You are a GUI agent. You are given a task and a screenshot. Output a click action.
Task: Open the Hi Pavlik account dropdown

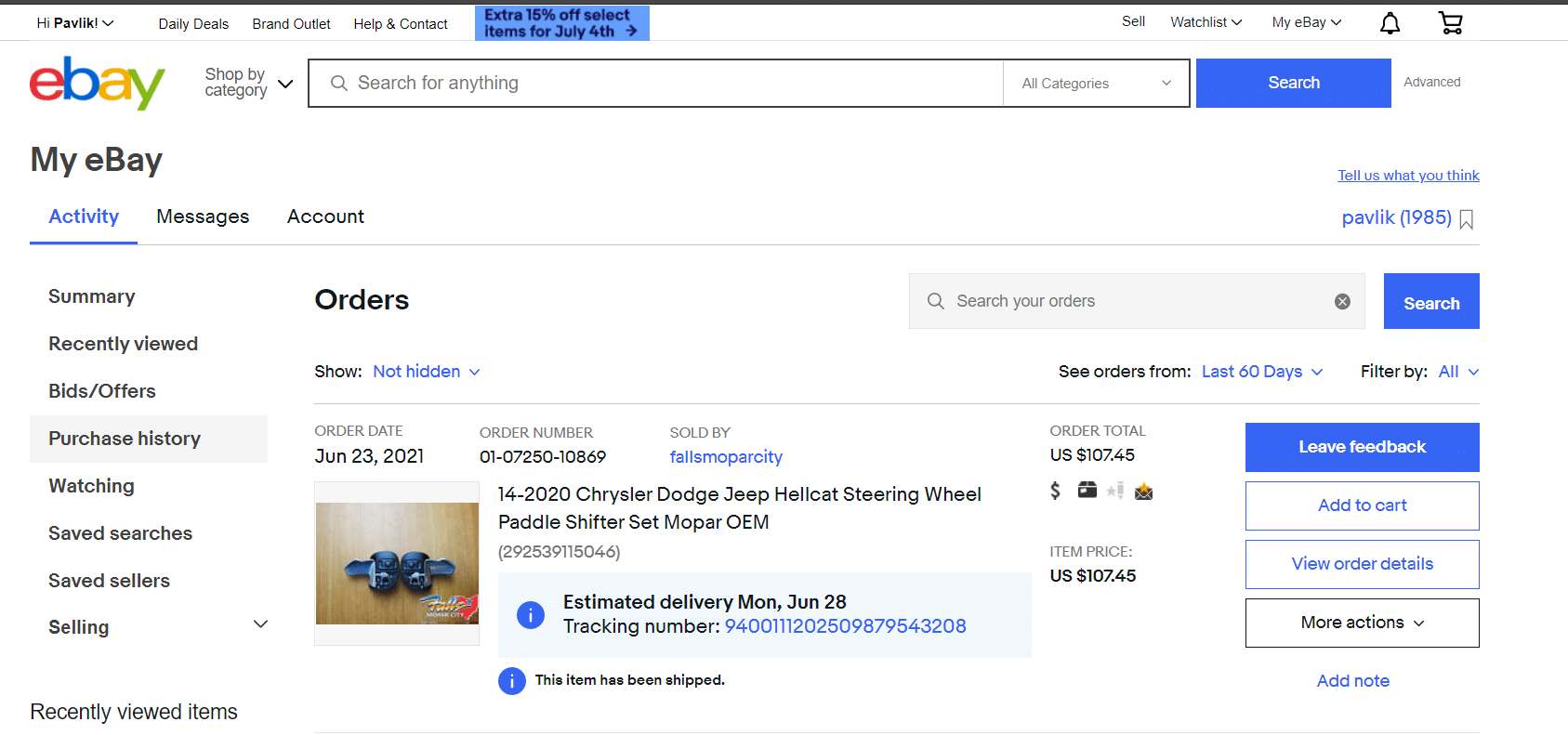75,23
